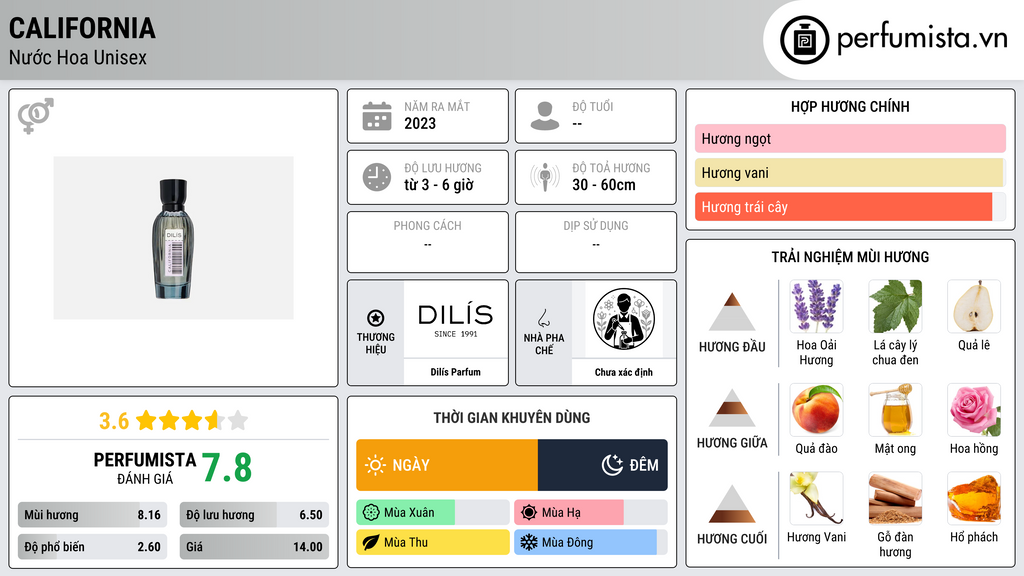Open the Hổ phách amber image

[974, 498]
